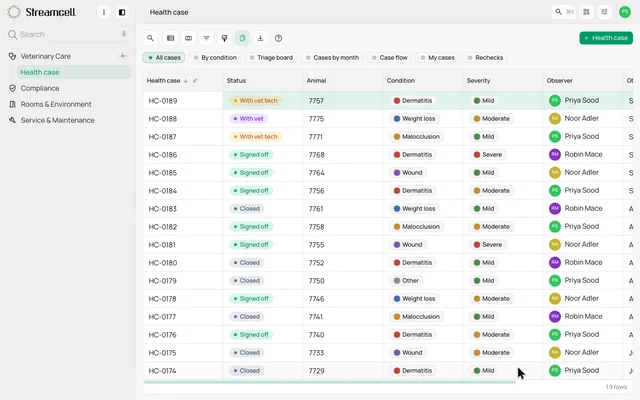640x400 pixels.
Task: Select Health case in the sidebar
Action: [73, 72]
